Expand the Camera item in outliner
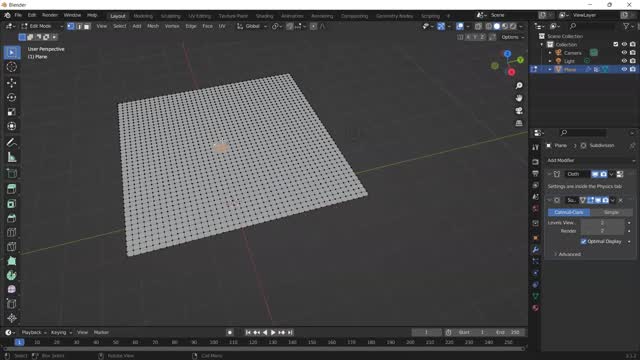 tap(550, 53)
